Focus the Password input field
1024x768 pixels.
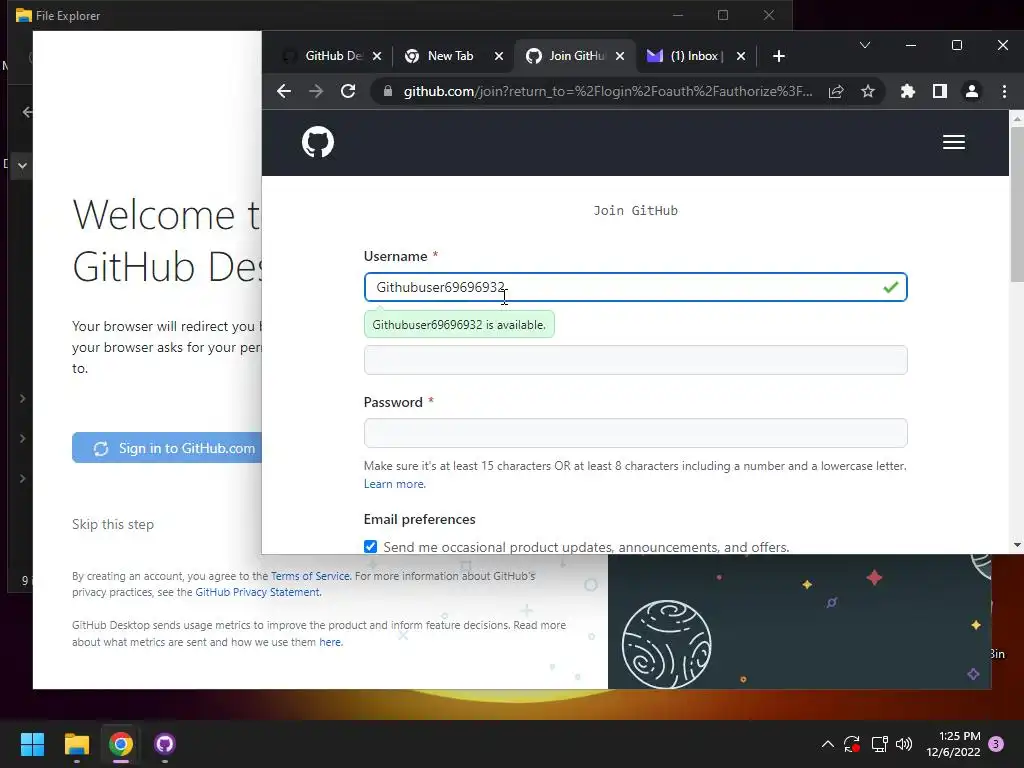pos(635,433)
